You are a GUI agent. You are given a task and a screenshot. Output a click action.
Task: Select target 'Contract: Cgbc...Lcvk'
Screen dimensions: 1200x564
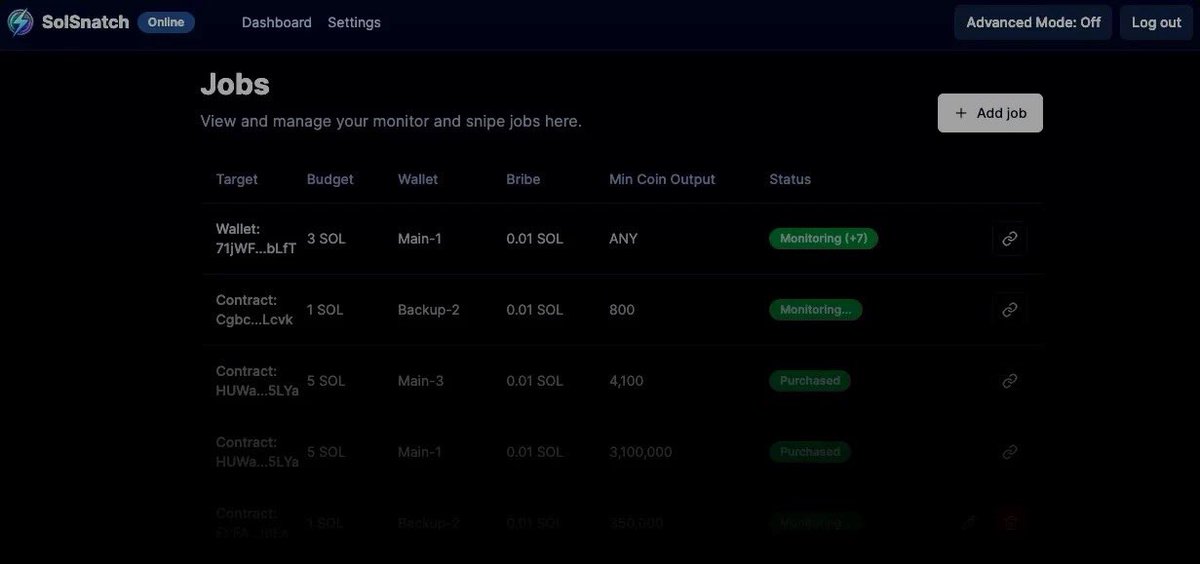click(254, 310)
